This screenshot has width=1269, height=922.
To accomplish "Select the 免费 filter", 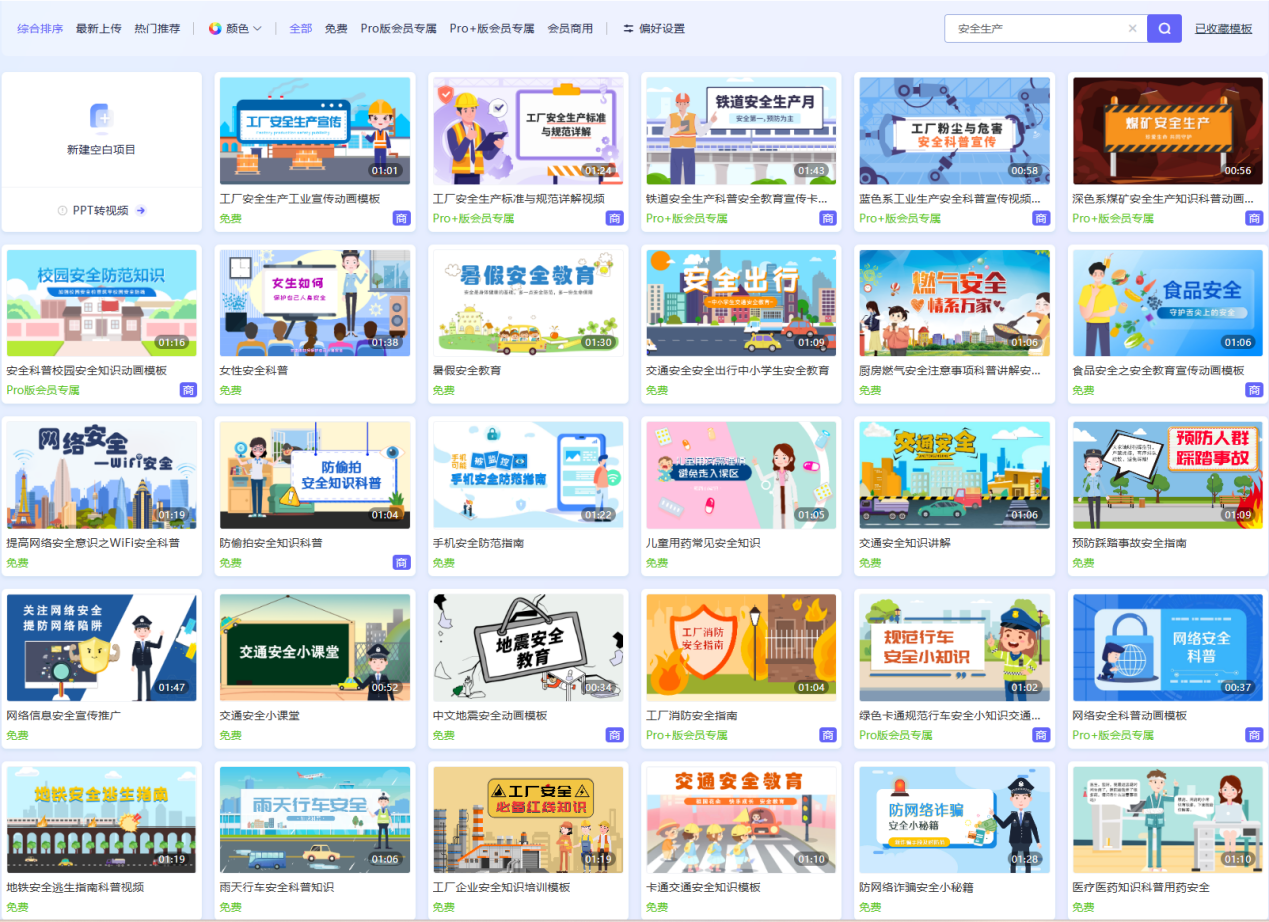I will point(336,28).
